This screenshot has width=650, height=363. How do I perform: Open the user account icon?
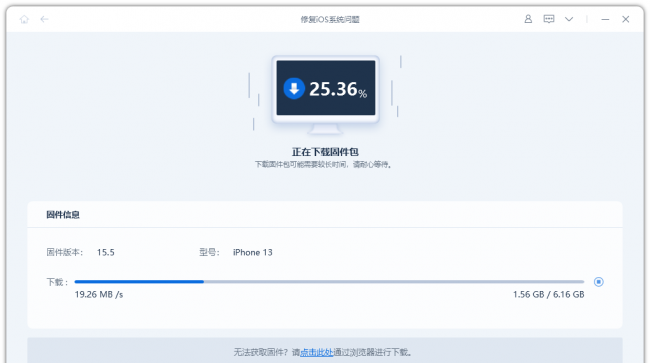[x=528, y=19]
